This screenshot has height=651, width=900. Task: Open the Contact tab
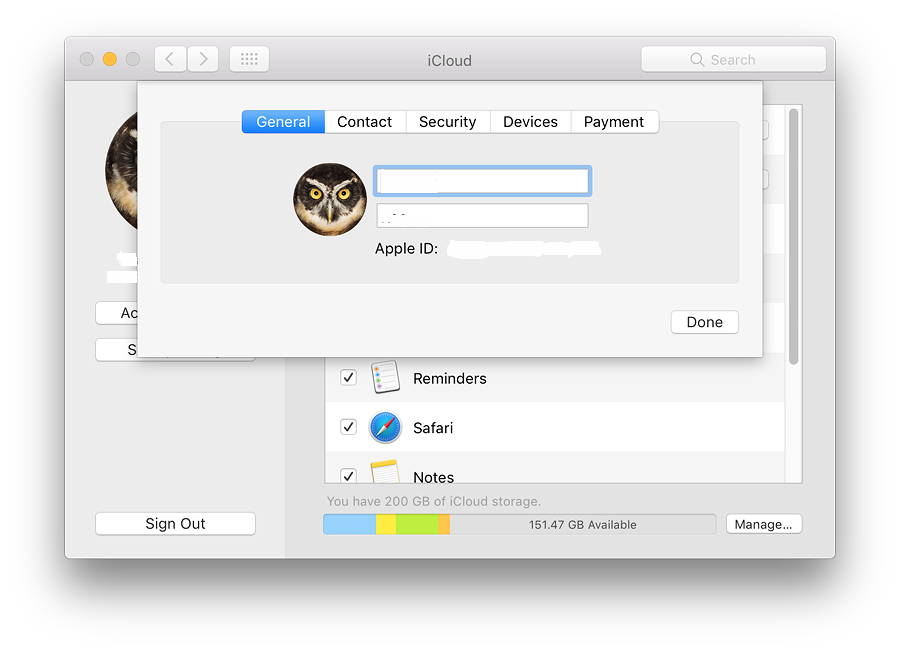click(365, 122)
